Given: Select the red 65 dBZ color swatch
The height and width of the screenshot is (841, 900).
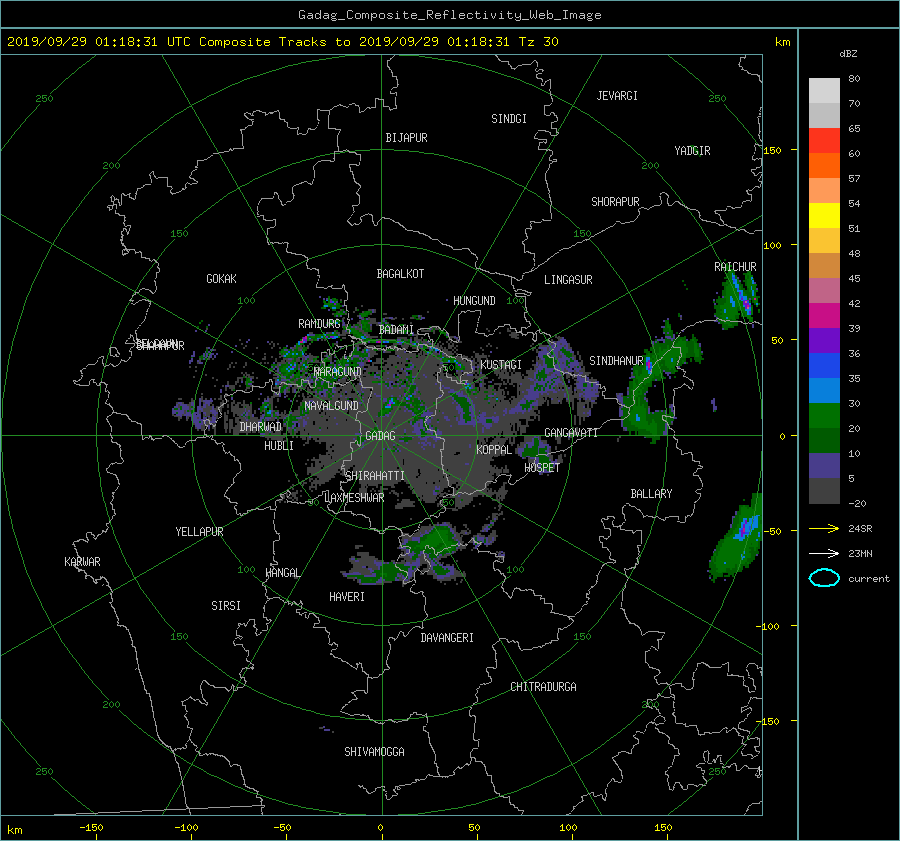Looking at the screenshot, I should 824,141.
